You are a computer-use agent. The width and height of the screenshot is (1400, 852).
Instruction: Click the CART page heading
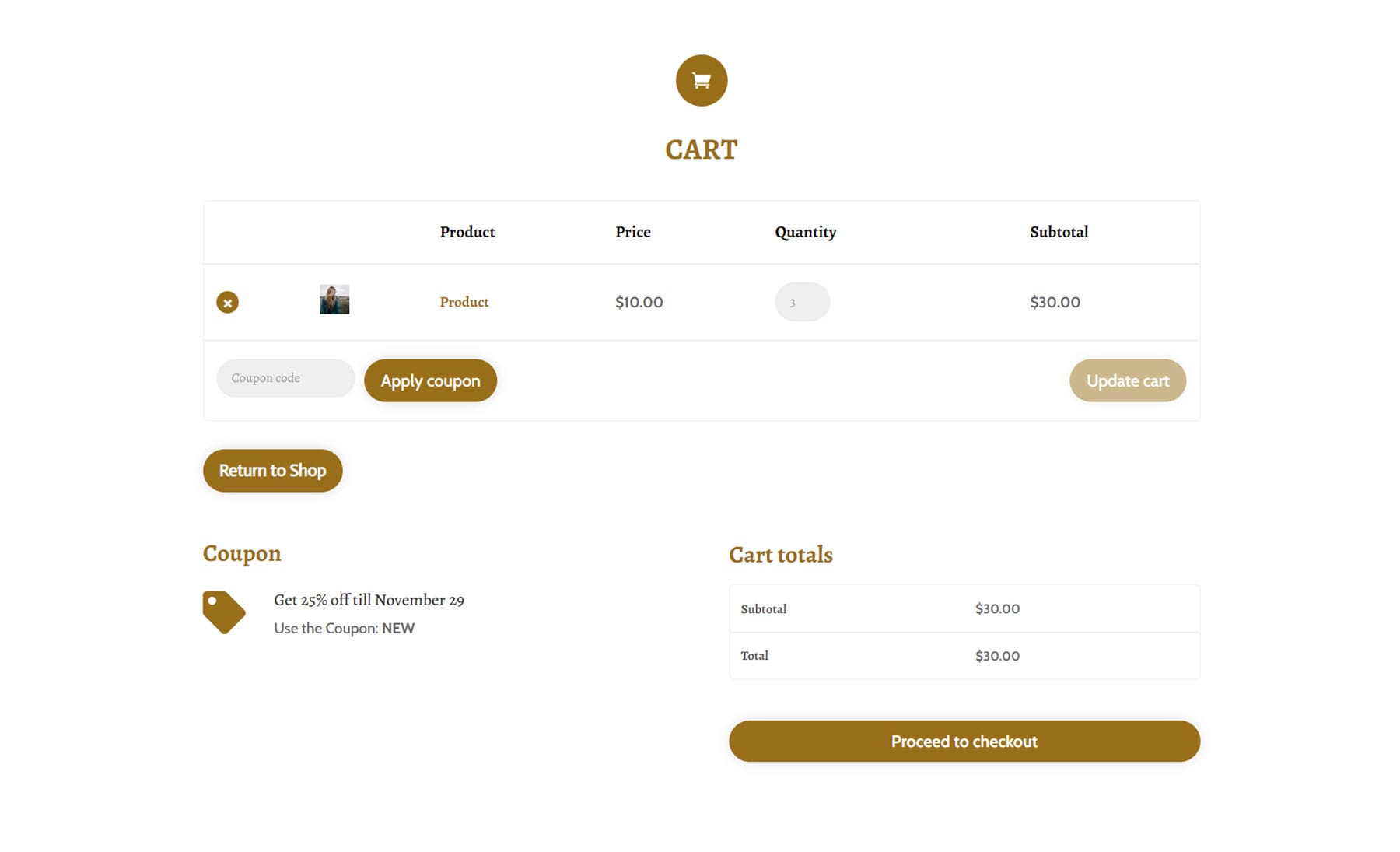click(x=701, y=149)
